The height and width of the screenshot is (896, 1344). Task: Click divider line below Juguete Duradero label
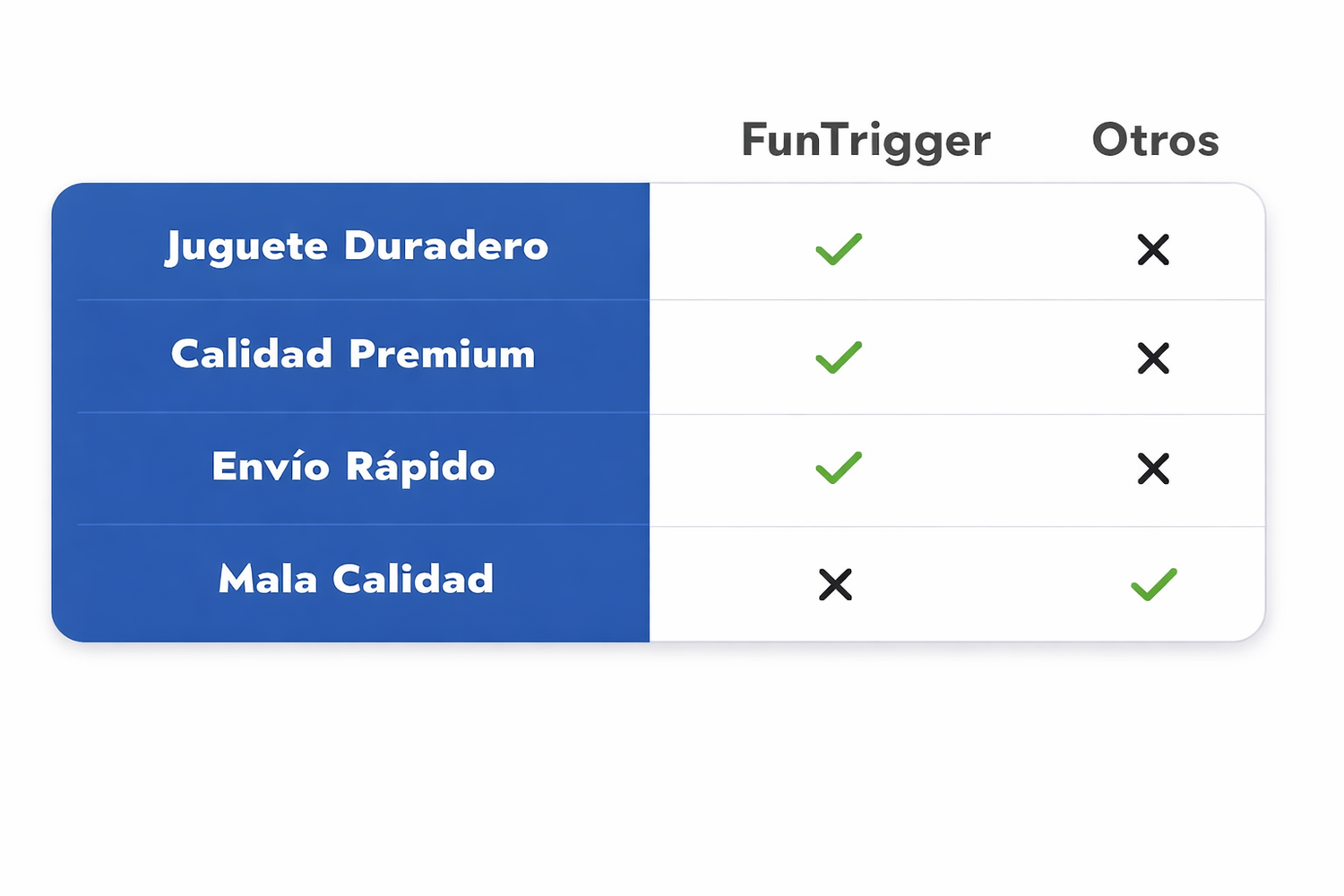click(358, 299)
